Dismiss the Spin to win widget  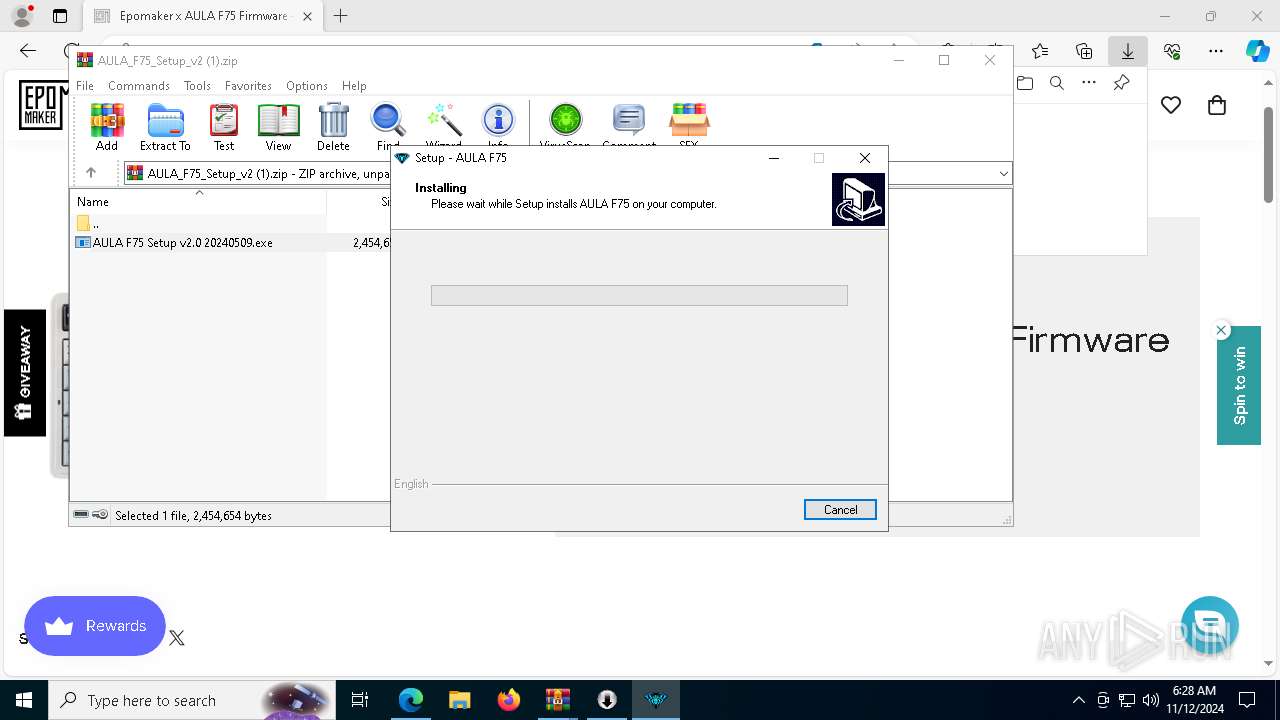[1221, 330]
